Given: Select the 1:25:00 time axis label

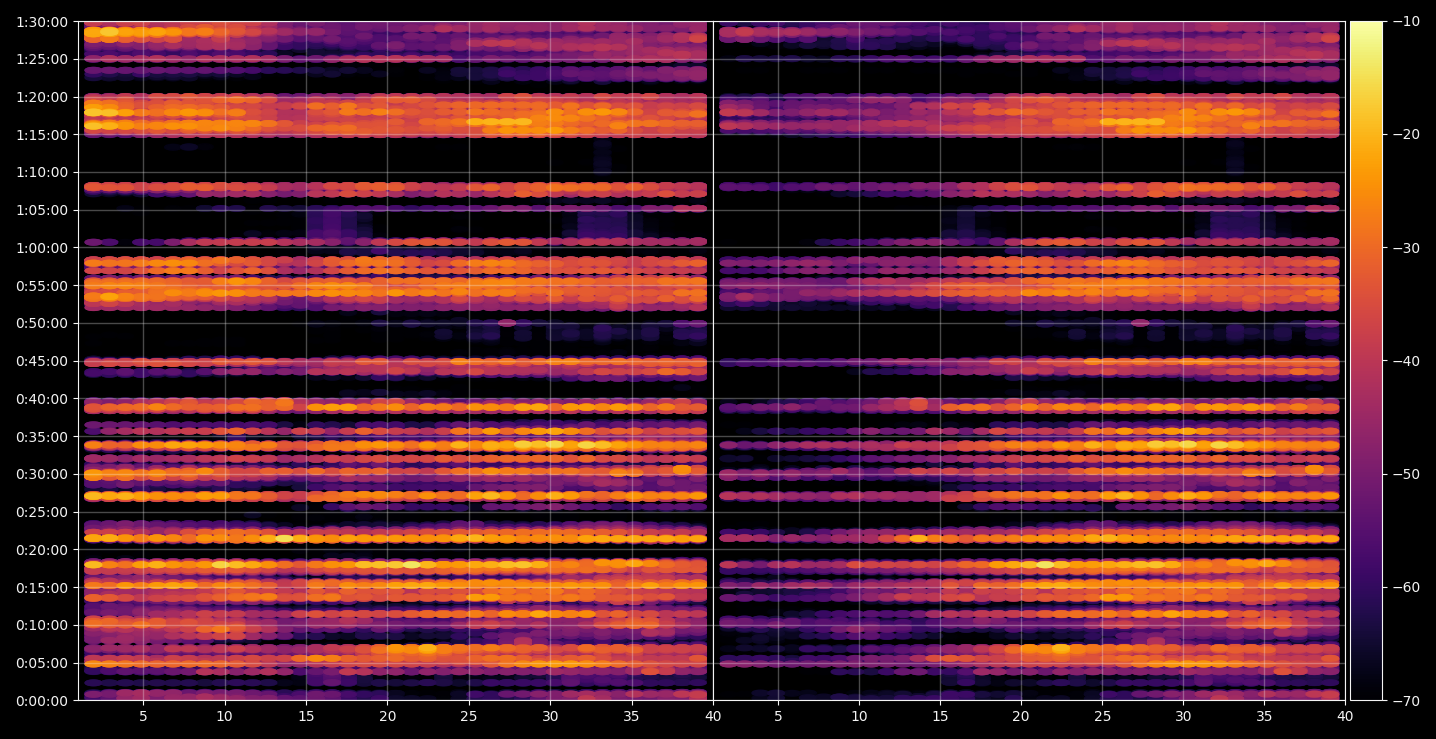Looking at the screenshot, I should [x=42, y=59].
